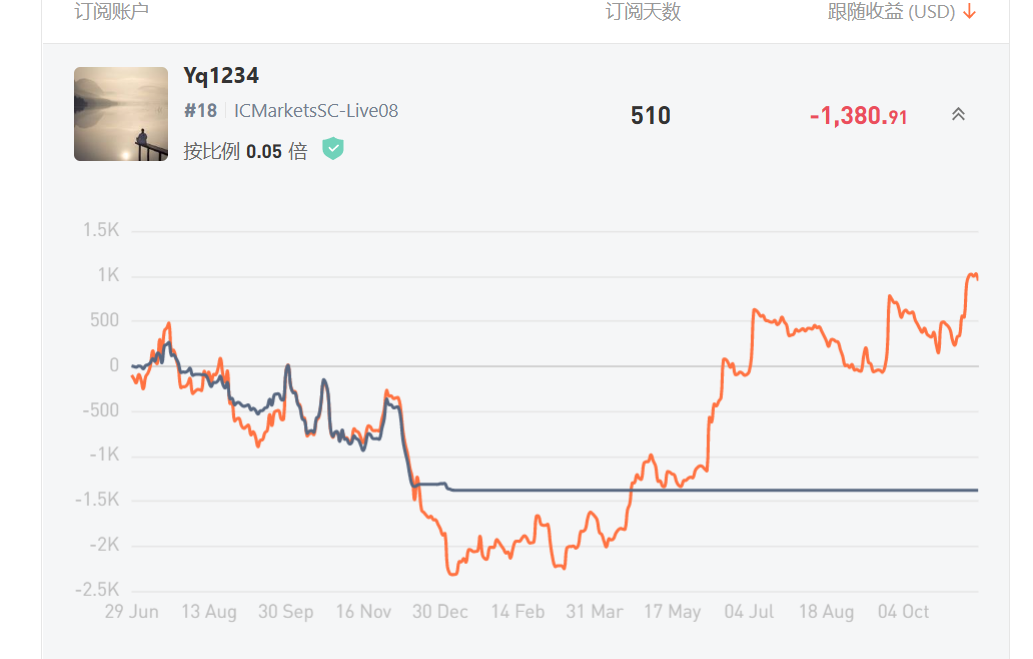This screenshot has width=1033, height=659.
Task: Click the 510 subscription days value
Action: point(650,116)
